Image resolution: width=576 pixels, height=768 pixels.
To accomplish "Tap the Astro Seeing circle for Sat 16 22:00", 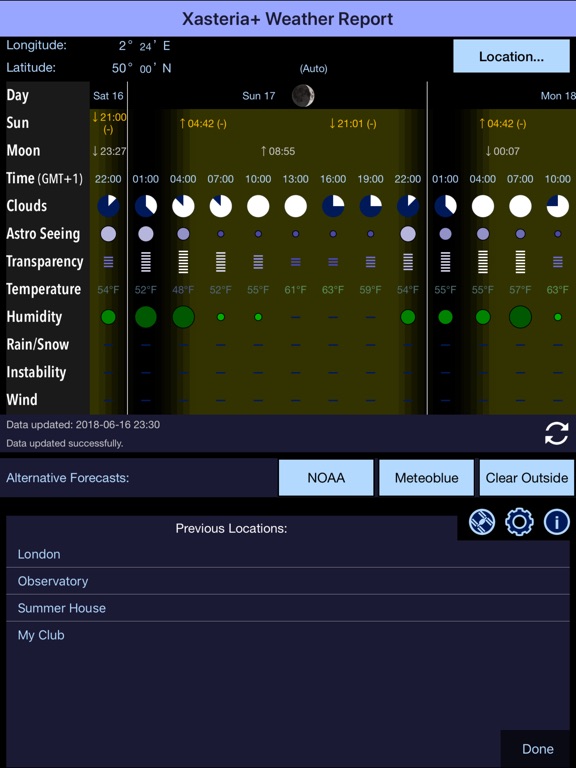I will coord(108,234).
